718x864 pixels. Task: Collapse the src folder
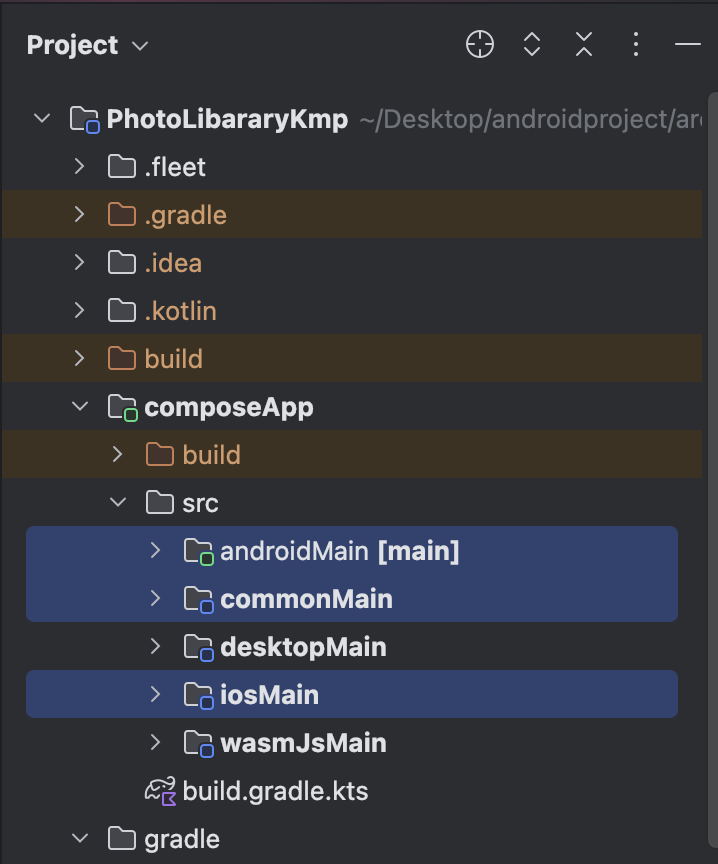pos(118,502)
